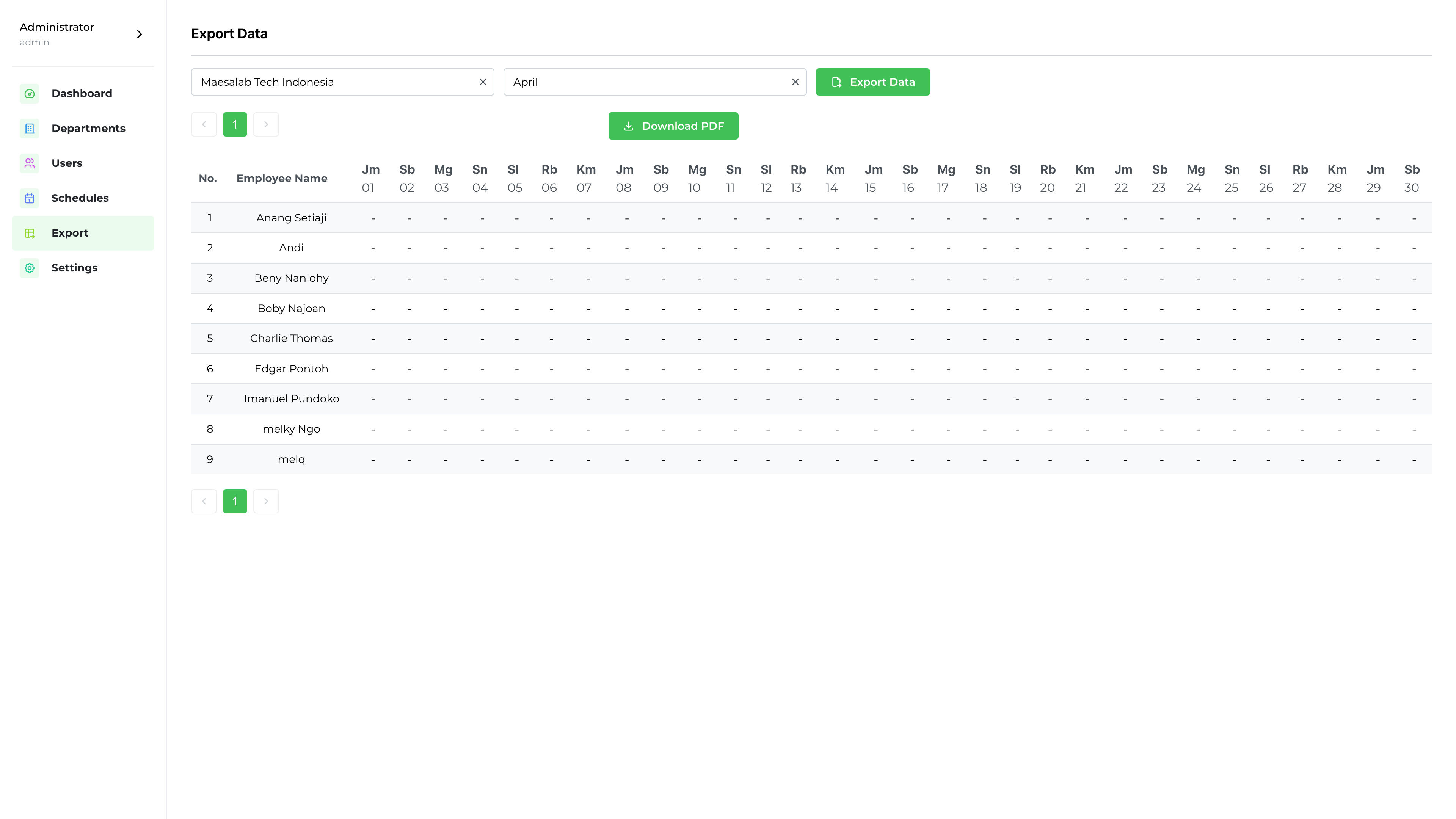Click the Settings gear icon
The width and height of the screenshot is (1456, 819).
point(30,268)
